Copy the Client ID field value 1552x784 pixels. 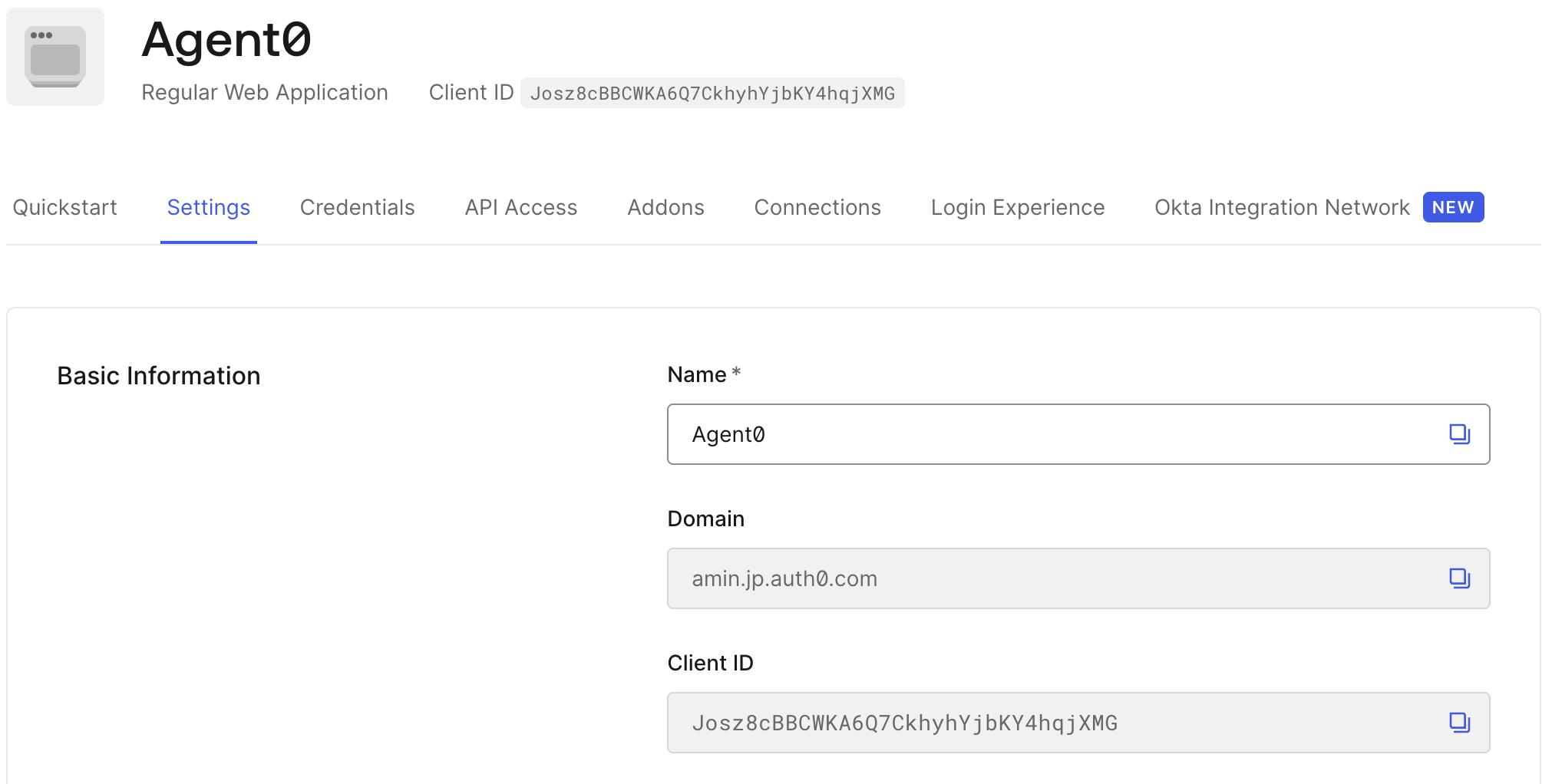1459,723
